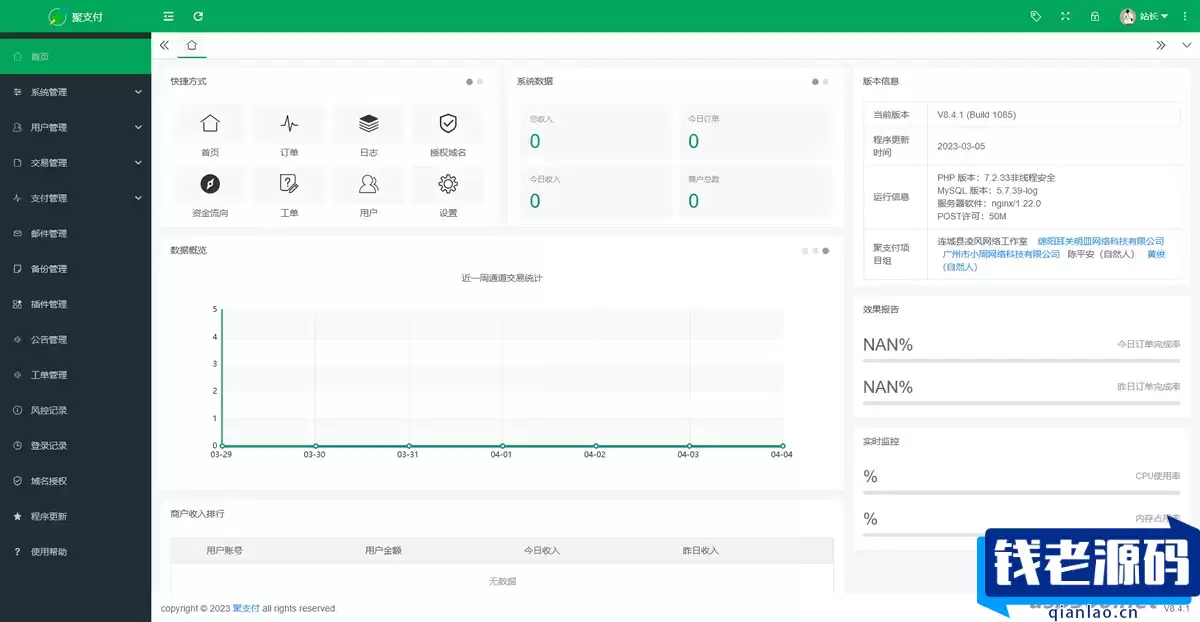Click the 今日订单完成率 progress bar
Viewport: 1200px width, 622px height.
tap(1021, 361)
